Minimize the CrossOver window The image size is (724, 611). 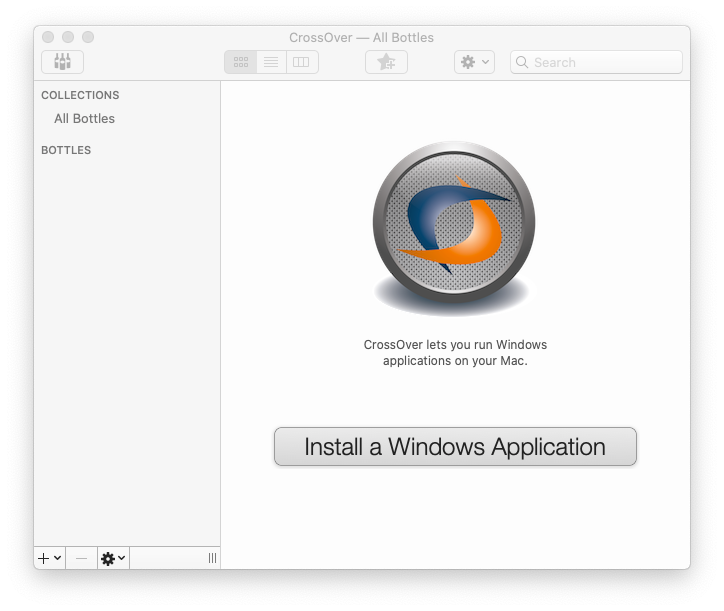pos(68,37)
